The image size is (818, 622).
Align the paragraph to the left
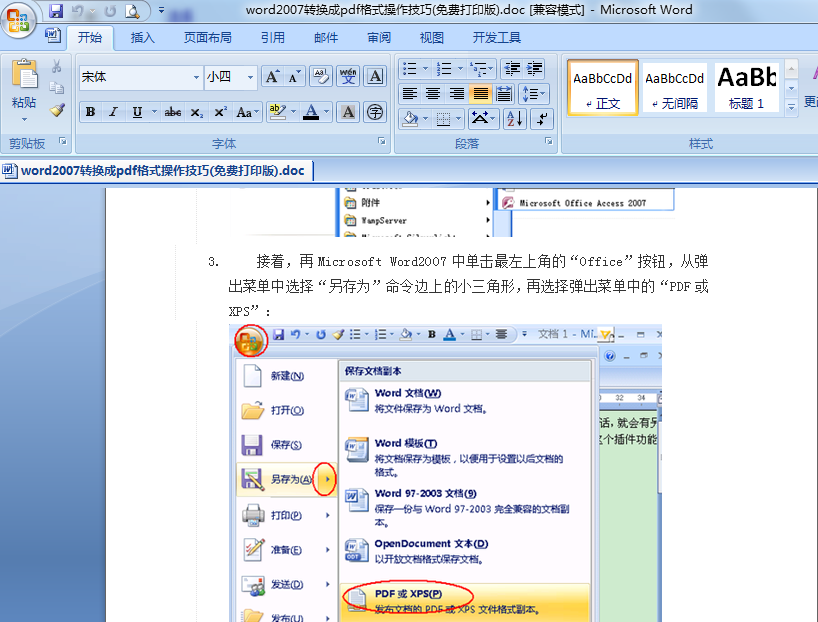pos(410,94)
